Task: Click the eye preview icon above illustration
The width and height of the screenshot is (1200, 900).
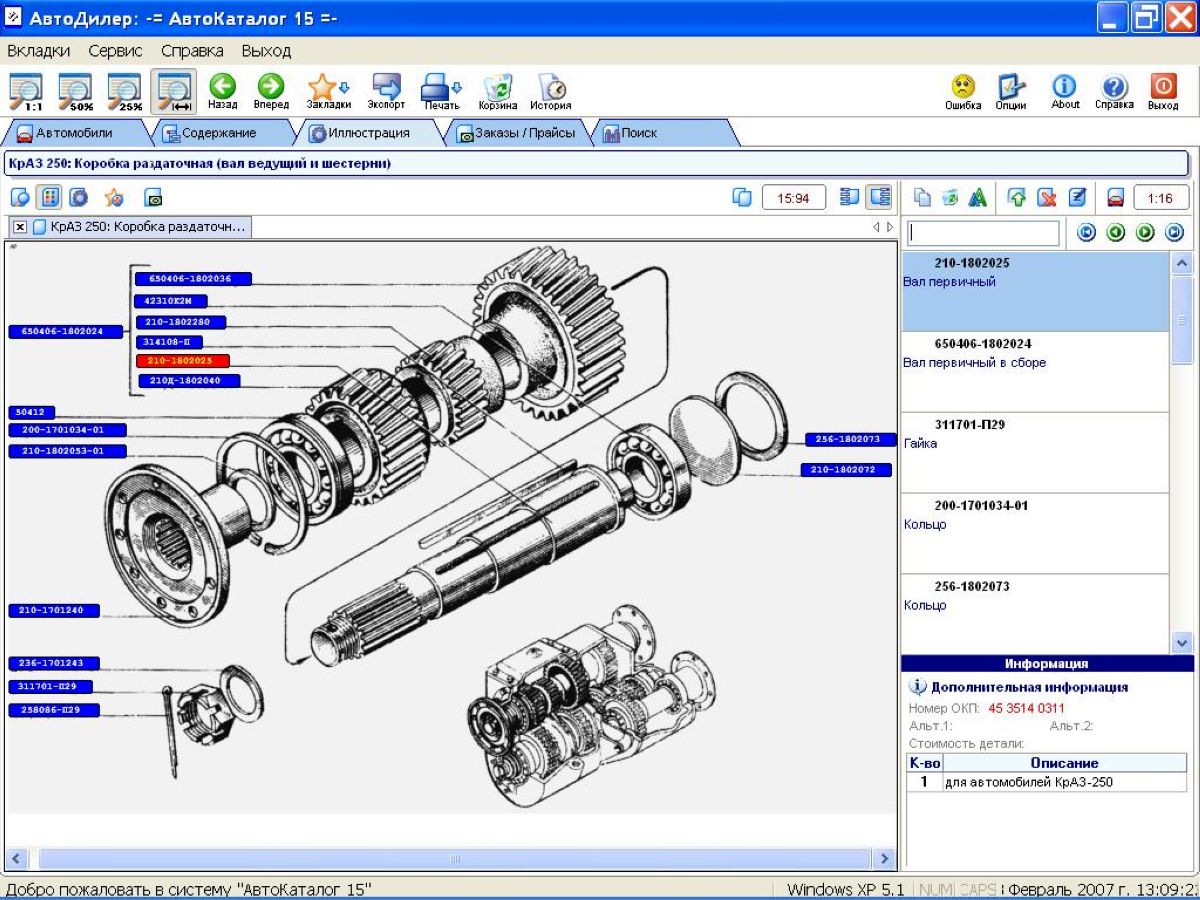Action: click(x=154, y=197)
